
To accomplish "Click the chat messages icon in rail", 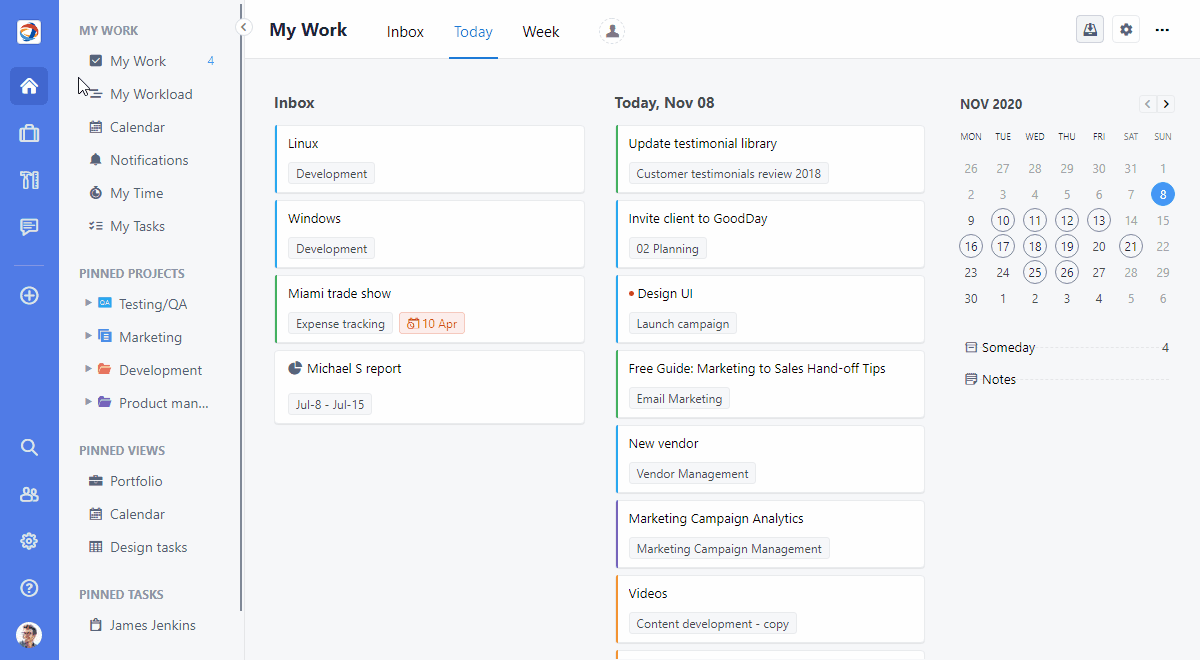I will tap(29, 227).
